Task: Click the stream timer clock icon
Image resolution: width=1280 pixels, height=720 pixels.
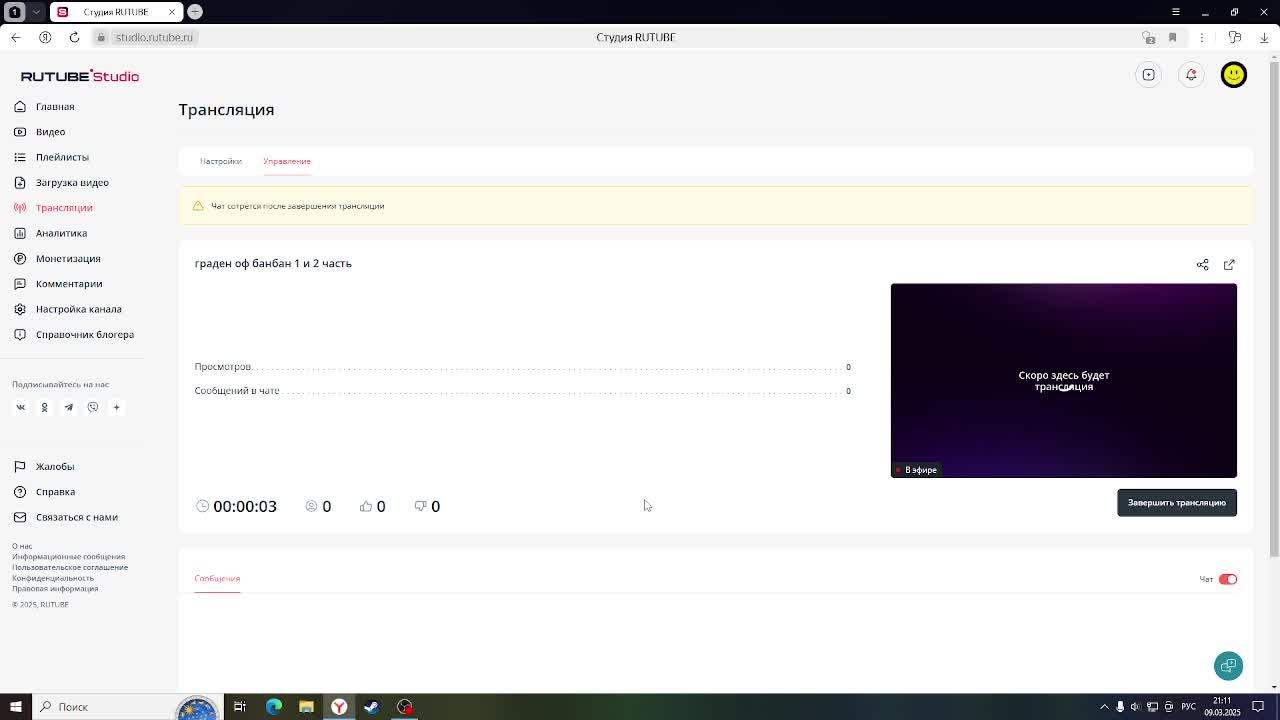Action: tap(202, 506)
